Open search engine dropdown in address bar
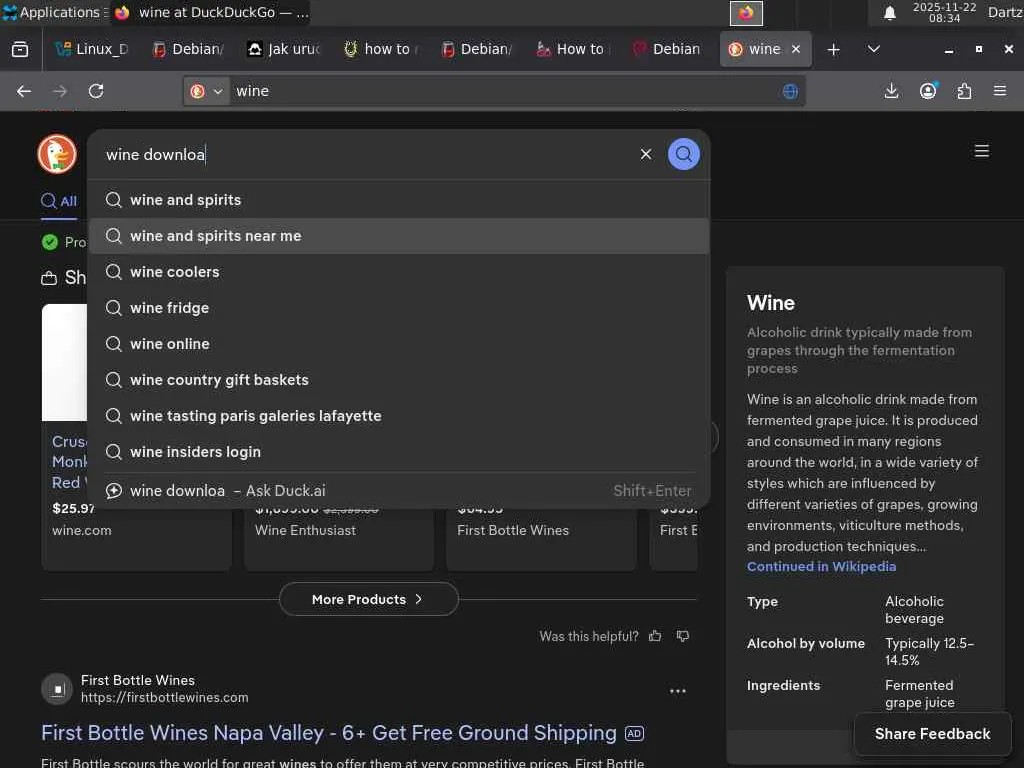Screen dimensions: 1024x768 tap(206, 91)
